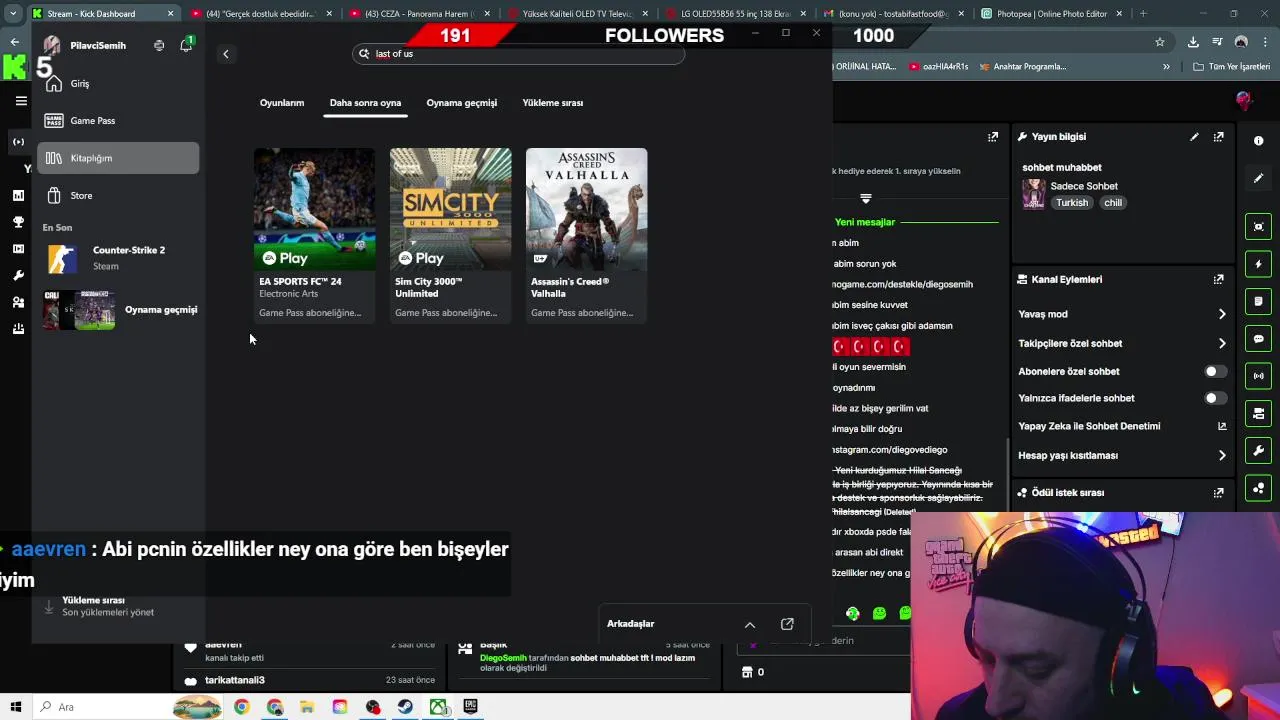
Task: Open PilavciSemih profile in Xbox app
Action: coord(86,46)
